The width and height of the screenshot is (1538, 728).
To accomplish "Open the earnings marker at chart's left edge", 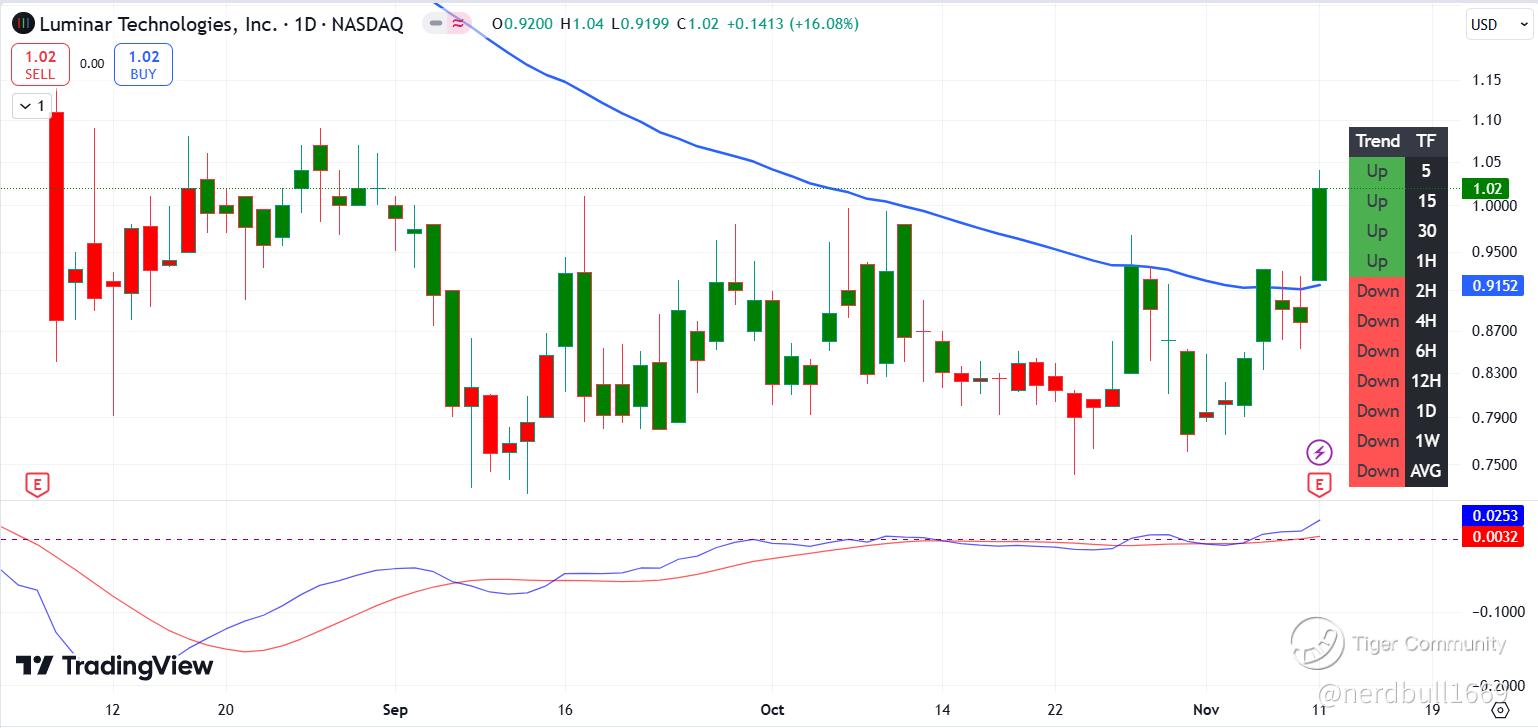I will [37, 485].
